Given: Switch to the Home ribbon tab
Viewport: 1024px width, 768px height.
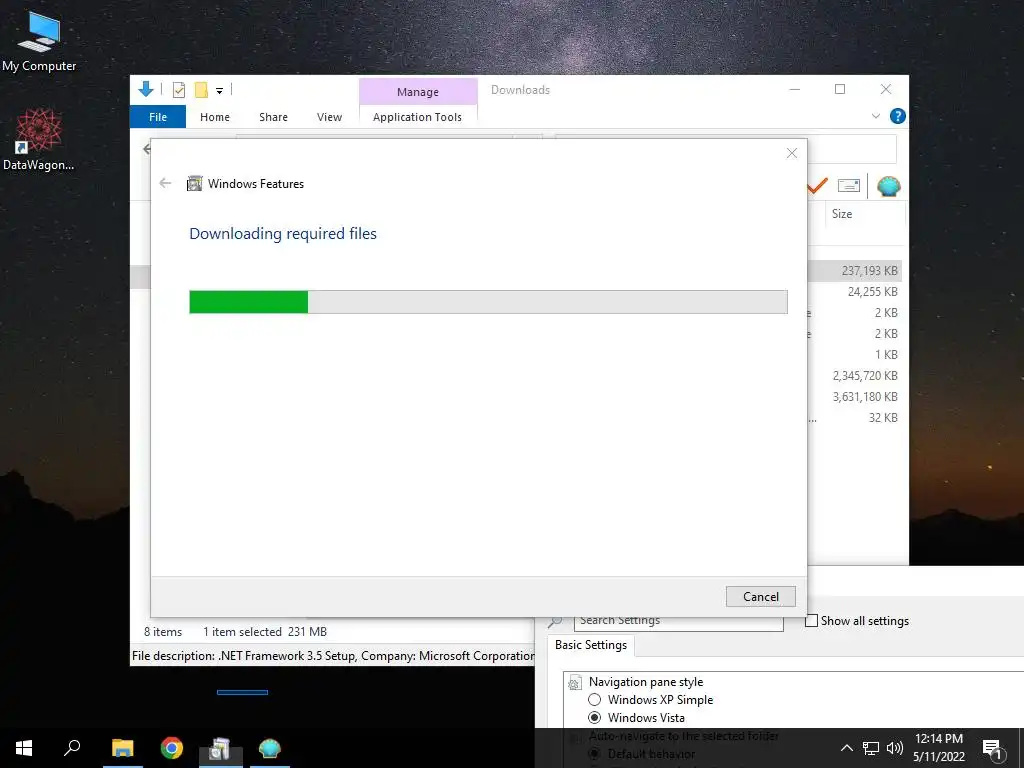Looking at the screenshot, I should click(215, 117).
